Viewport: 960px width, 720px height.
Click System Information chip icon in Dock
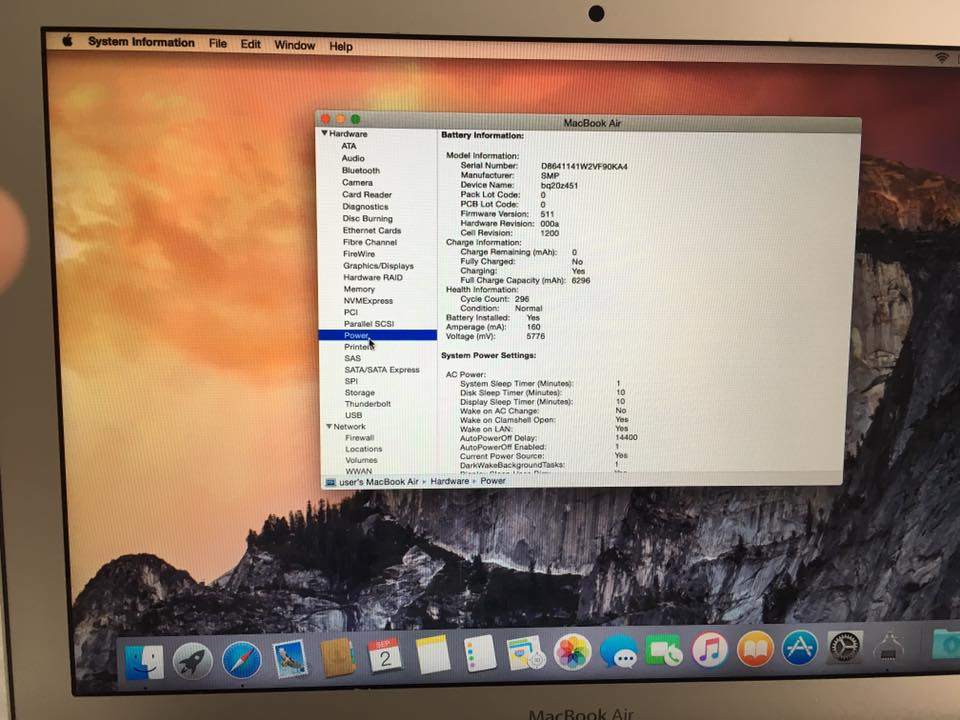[890, 647]
